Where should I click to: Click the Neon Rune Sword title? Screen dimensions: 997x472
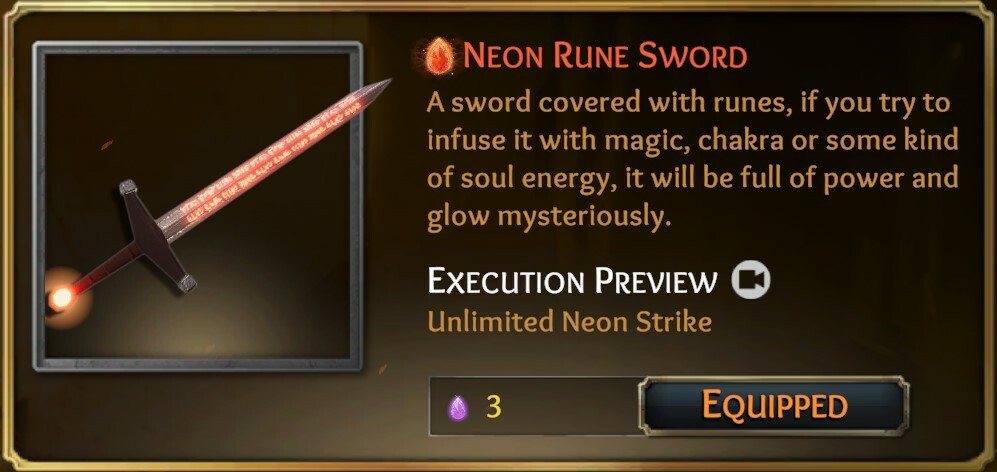click(x=605, y=57)
